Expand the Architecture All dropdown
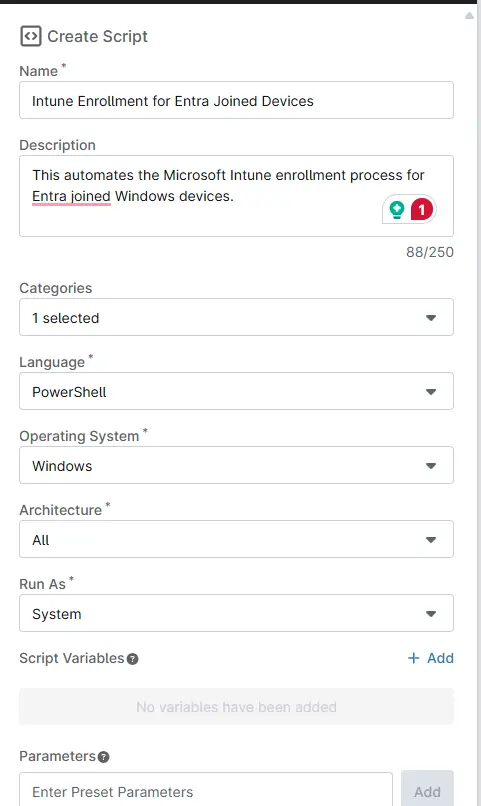This screenshot has width=481, height=806. [x=236, y=539]
